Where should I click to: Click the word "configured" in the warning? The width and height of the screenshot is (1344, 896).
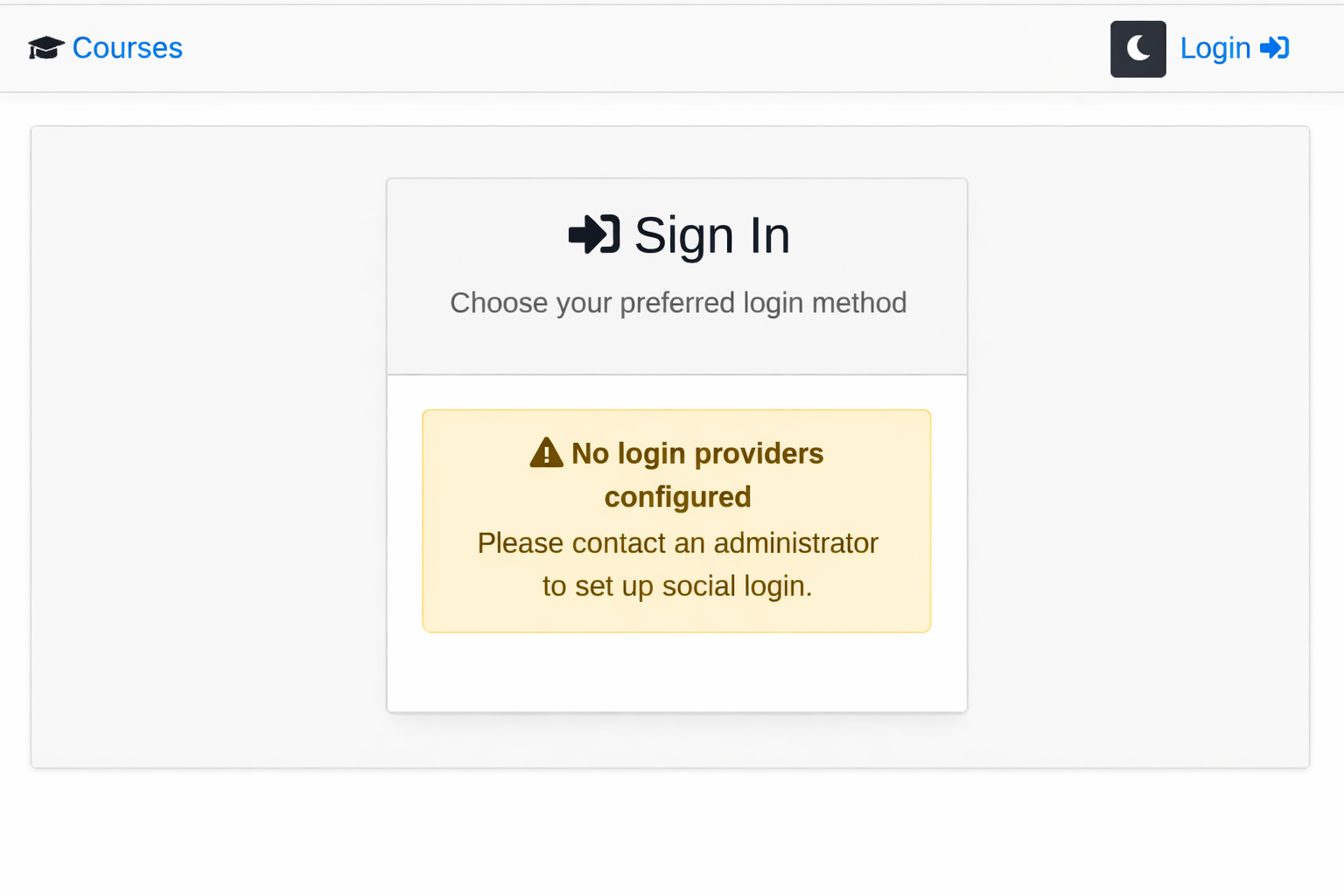click(x=677, y=497)
